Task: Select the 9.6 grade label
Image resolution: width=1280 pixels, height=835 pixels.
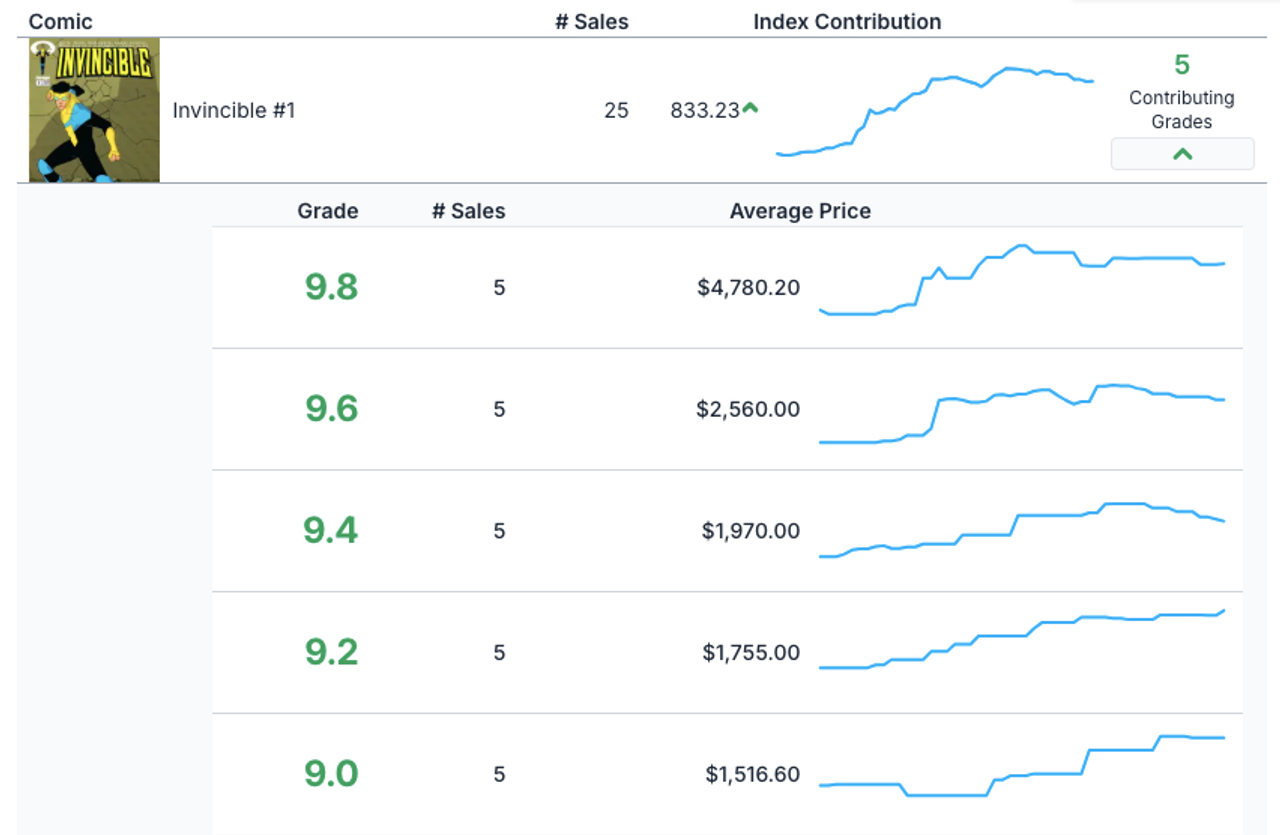Action: [x=331, y=409]
